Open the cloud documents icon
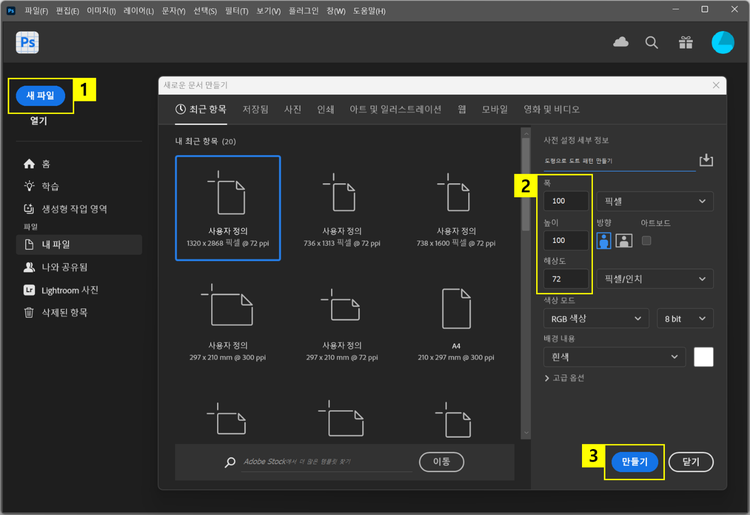The width and height of the screenshot is (750, 515). tap(620, 42)
